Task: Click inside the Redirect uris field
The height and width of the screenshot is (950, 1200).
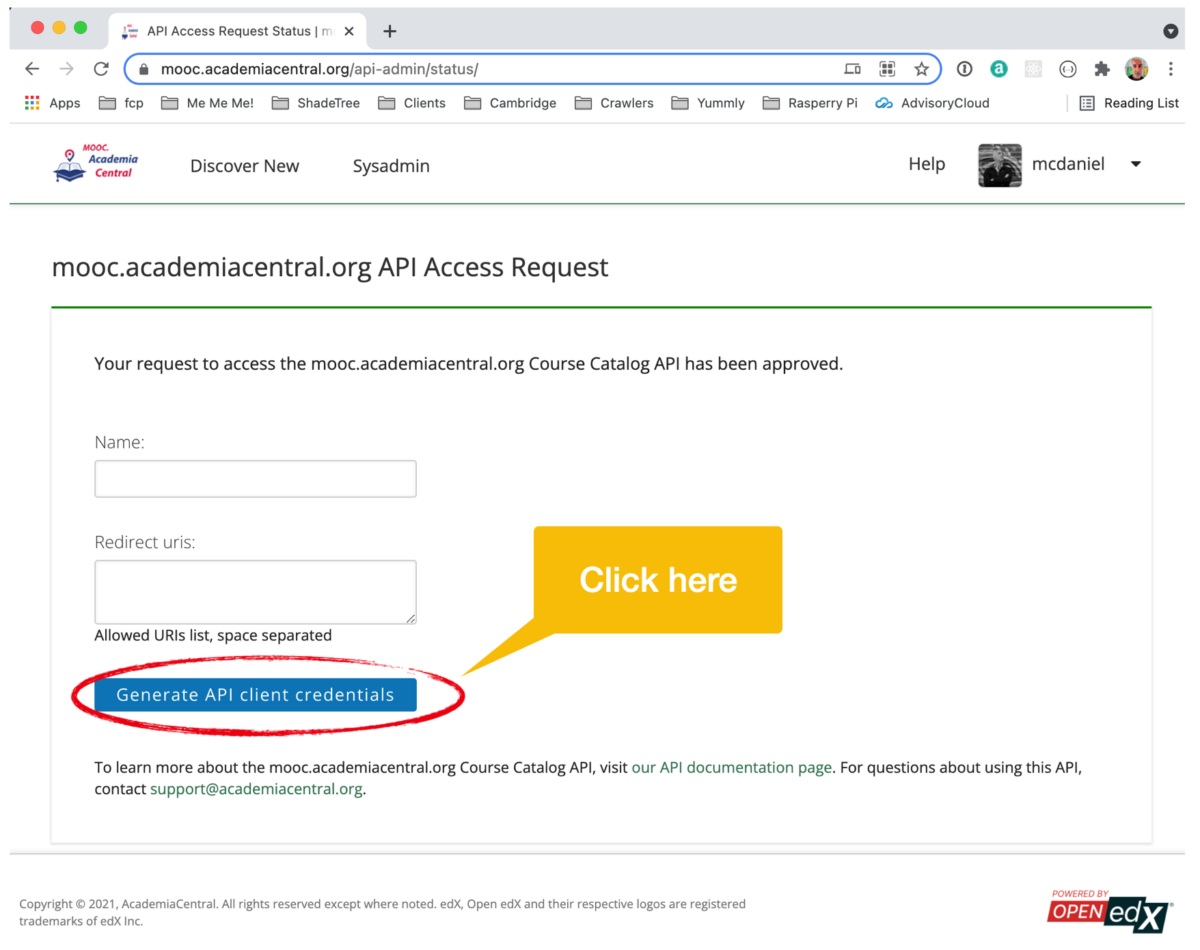Action: pyautogui.click(x=255, y=591)
